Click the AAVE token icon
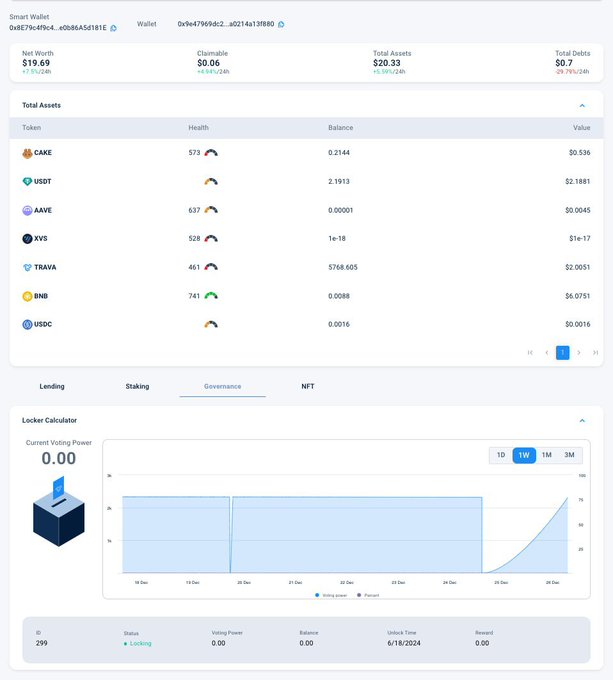The width and height of the screenshot is (613, 680). pyautogui.click(x=27, y=210)
